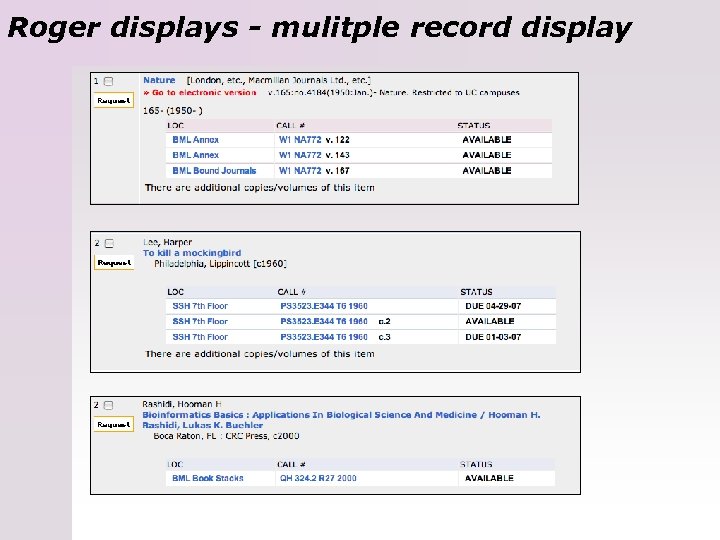Click the additional copies note under Nature
The image size is (720, 540).
click(259, 187)
